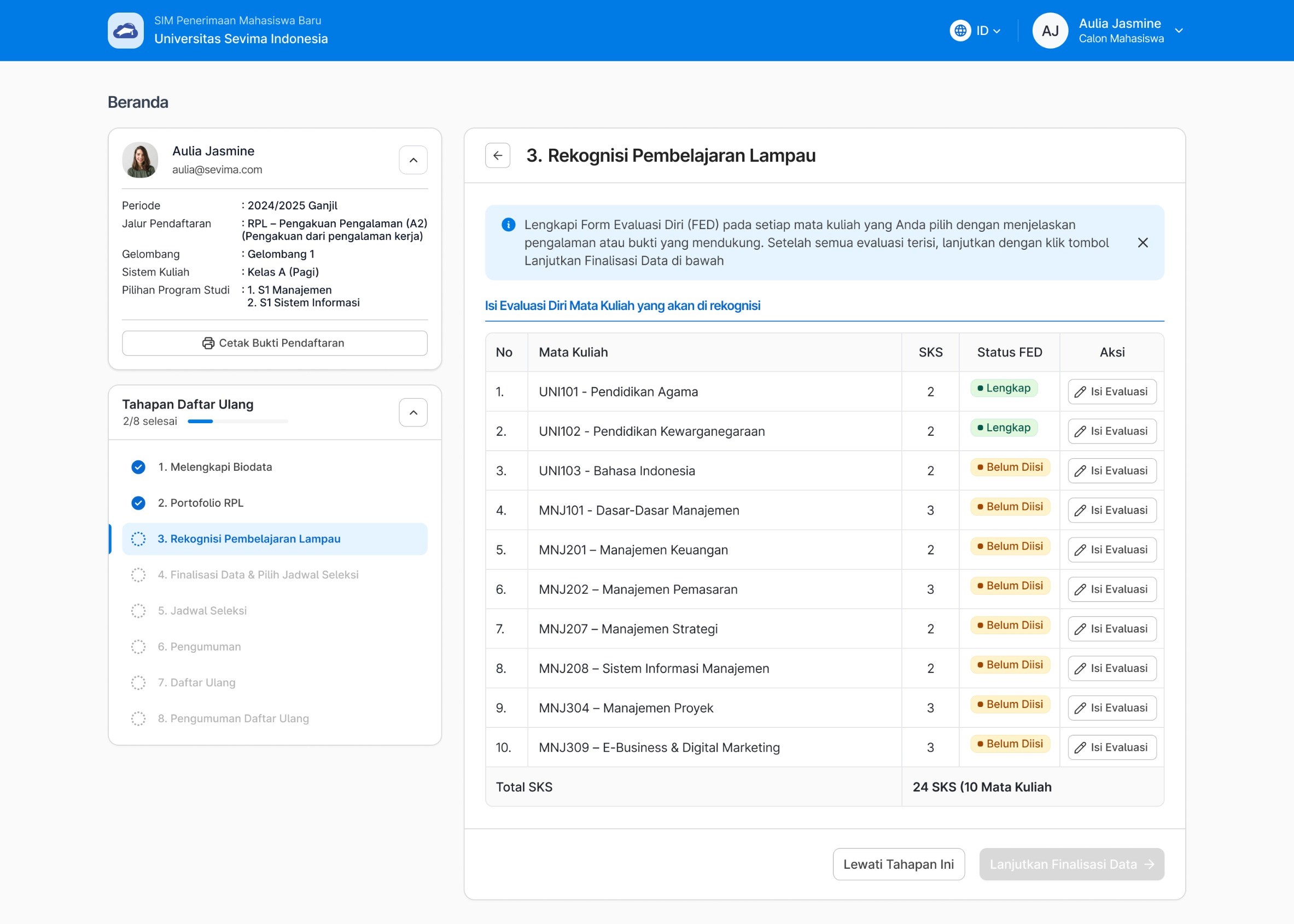Click the AJ avatar circle in header
This screenshot has width=1294, height=924.
[1050, 31]
